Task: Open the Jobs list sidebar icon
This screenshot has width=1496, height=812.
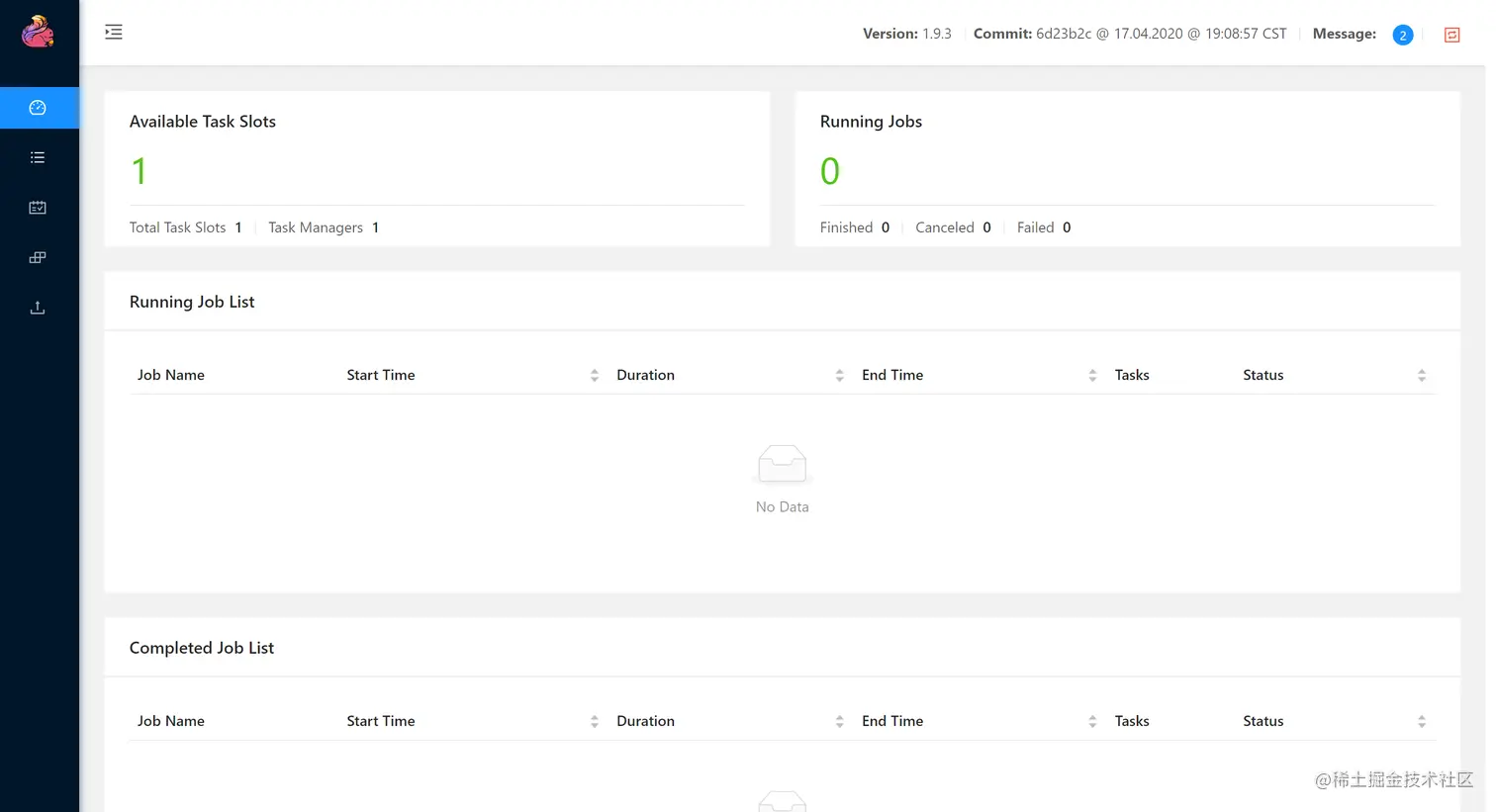Action: (x=38, y=157)
